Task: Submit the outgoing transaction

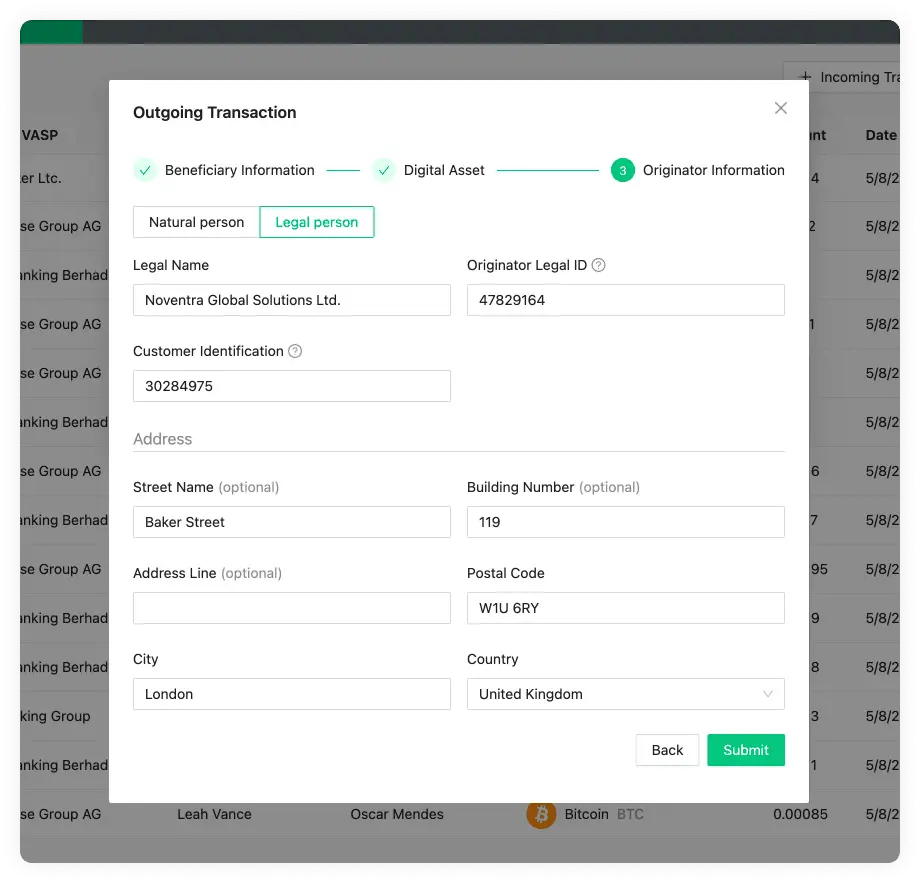Action: pyautogui.click(x=745, y=750)
